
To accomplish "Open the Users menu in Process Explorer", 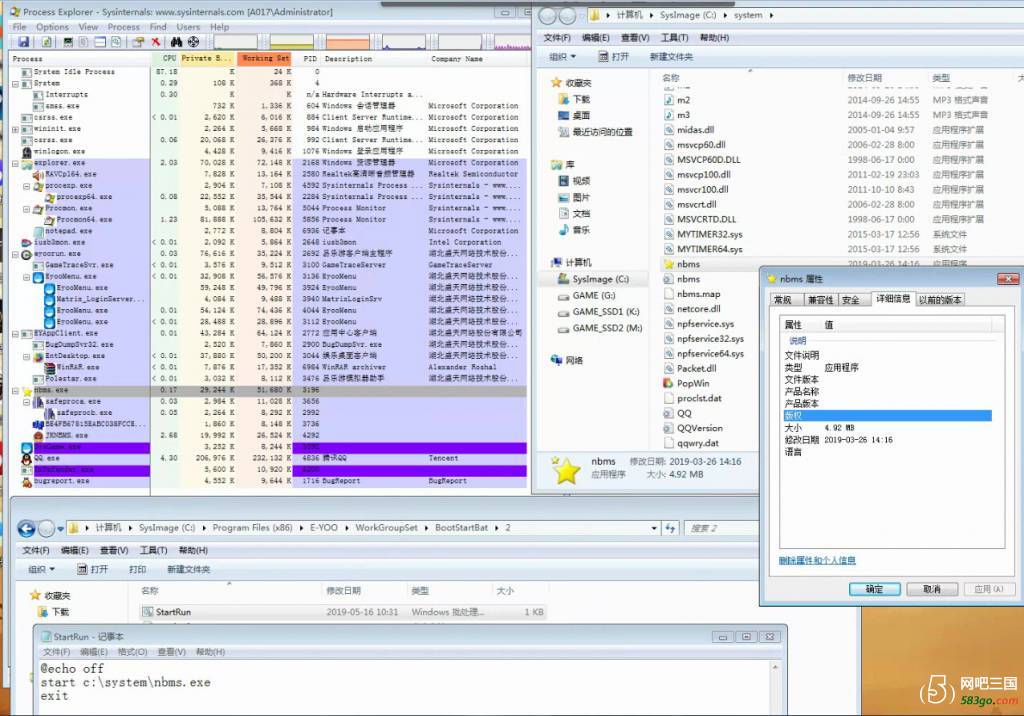I will pyautogui.click(x=188, y=27).
